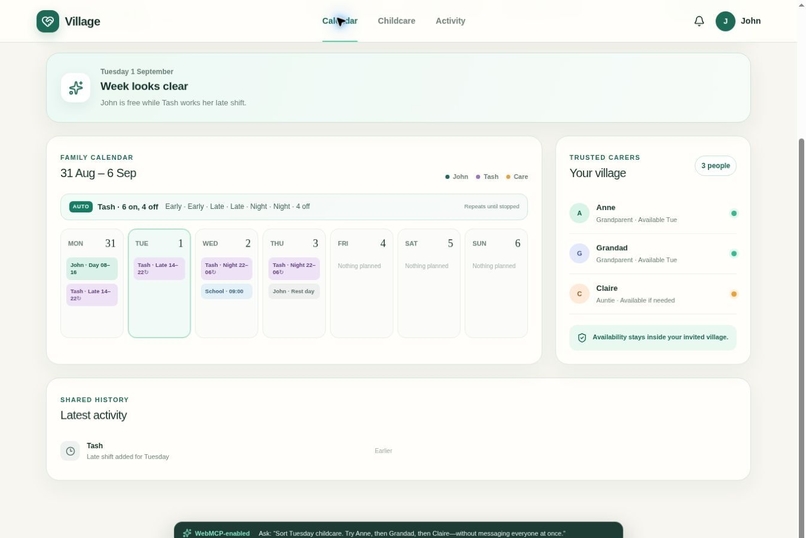The height and width of the screenshot is (538, 806).
Task: Select the Saturday 5 day card
Action: click(x=429, y=283)
